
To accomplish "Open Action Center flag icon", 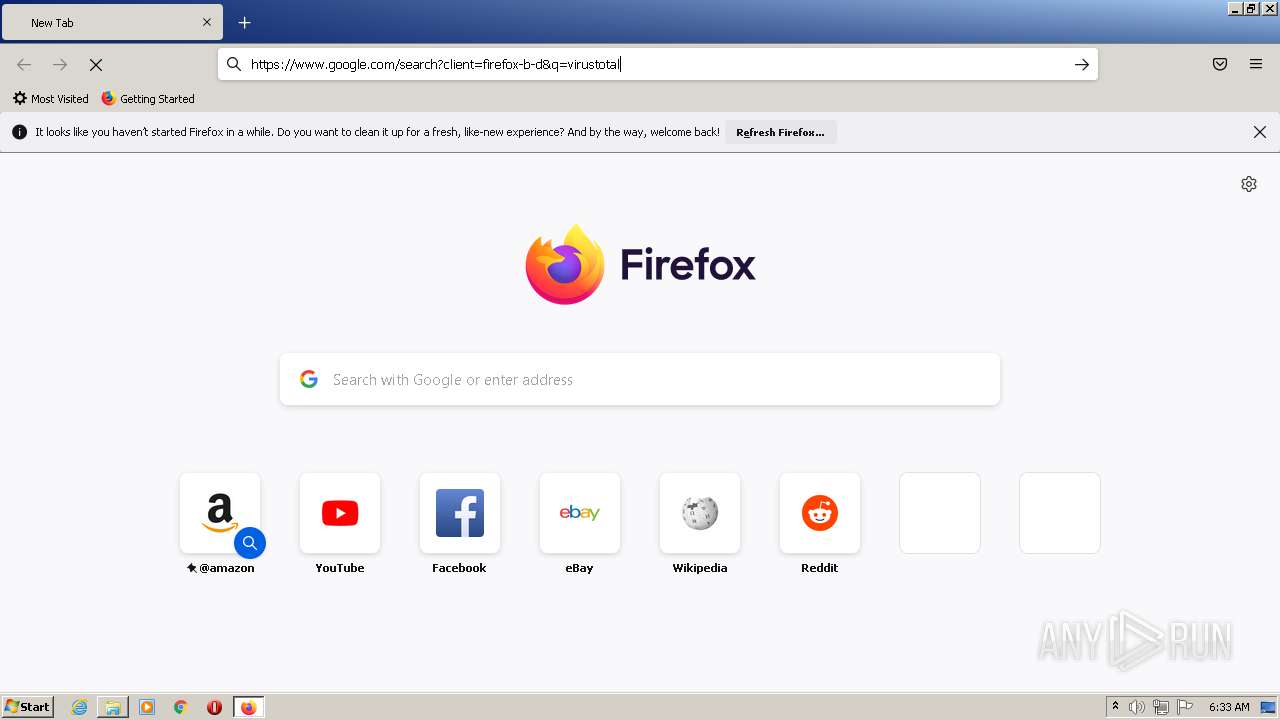I will coord(1185,707).
